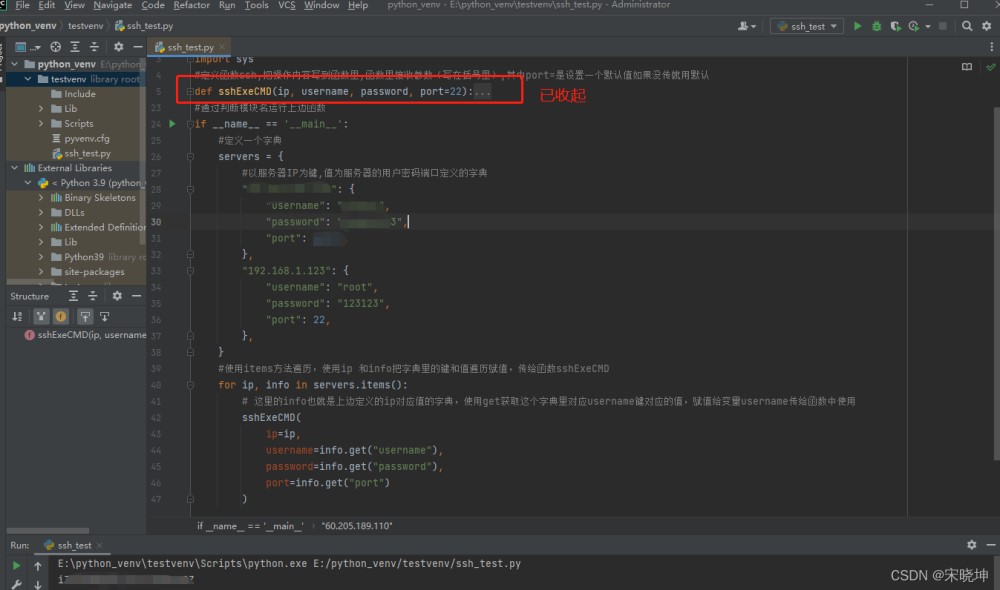Screen dimensions: 1000x590
Task: Select pyvenv.cfg in the project tree
Action: point(80,138)
